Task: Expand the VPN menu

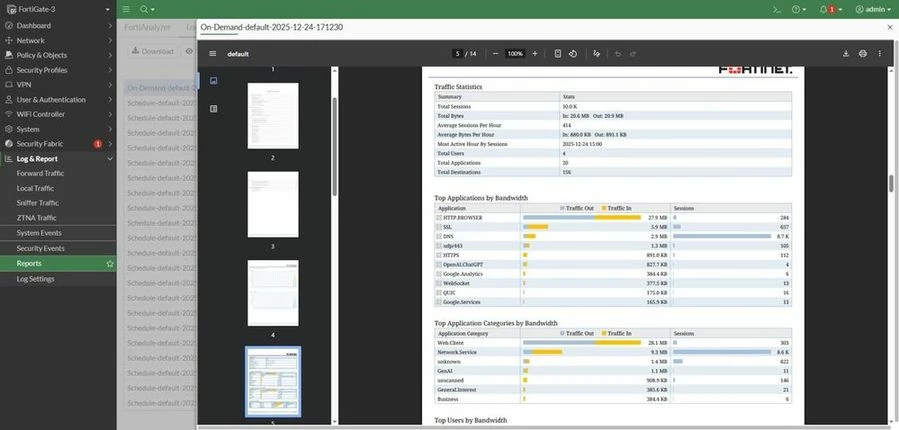Action: pyautogui.click(x=58, y=85)
